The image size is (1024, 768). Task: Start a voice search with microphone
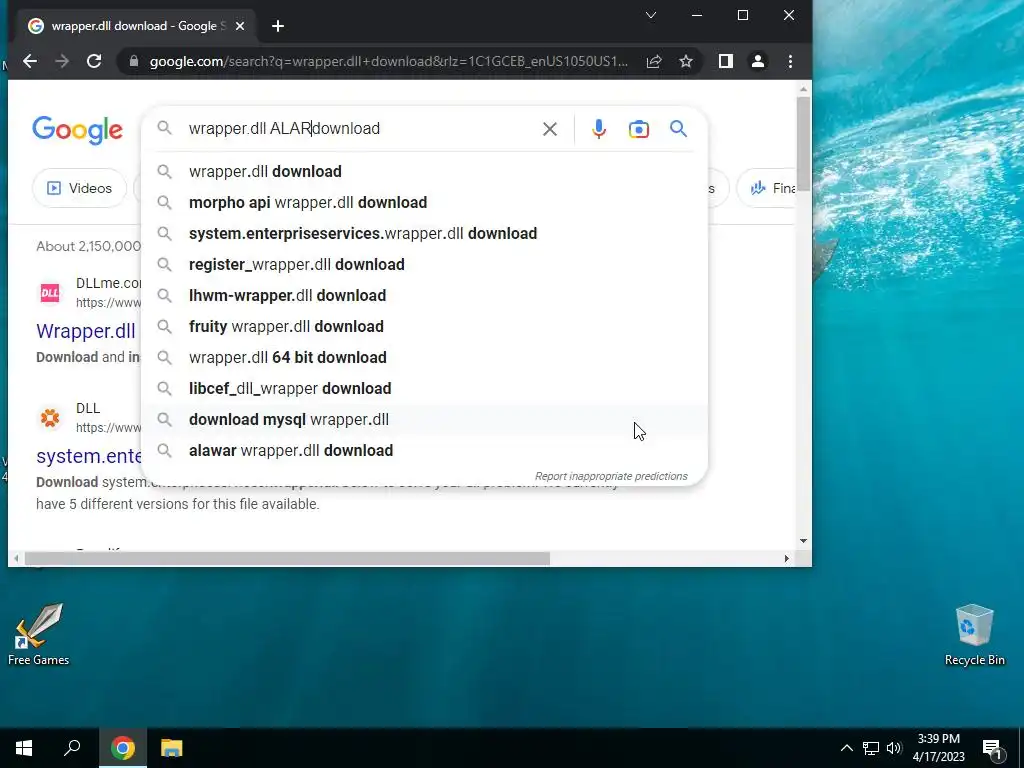pos(599,129)
